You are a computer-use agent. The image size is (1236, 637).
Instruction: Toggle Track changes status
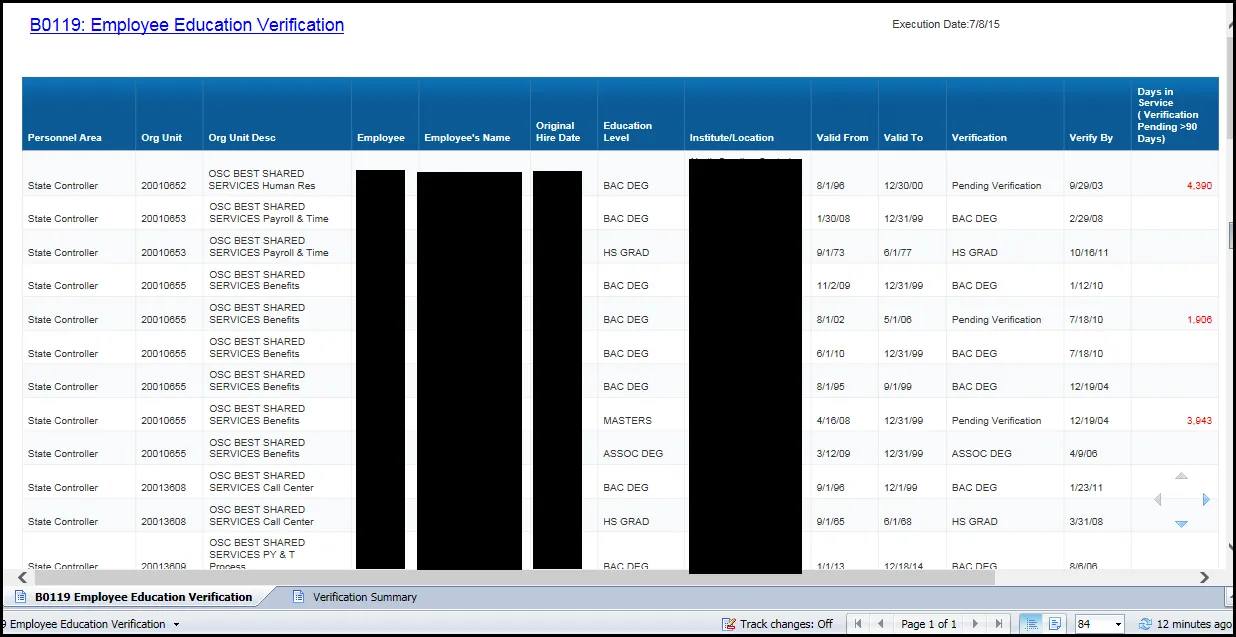[777, 624]
